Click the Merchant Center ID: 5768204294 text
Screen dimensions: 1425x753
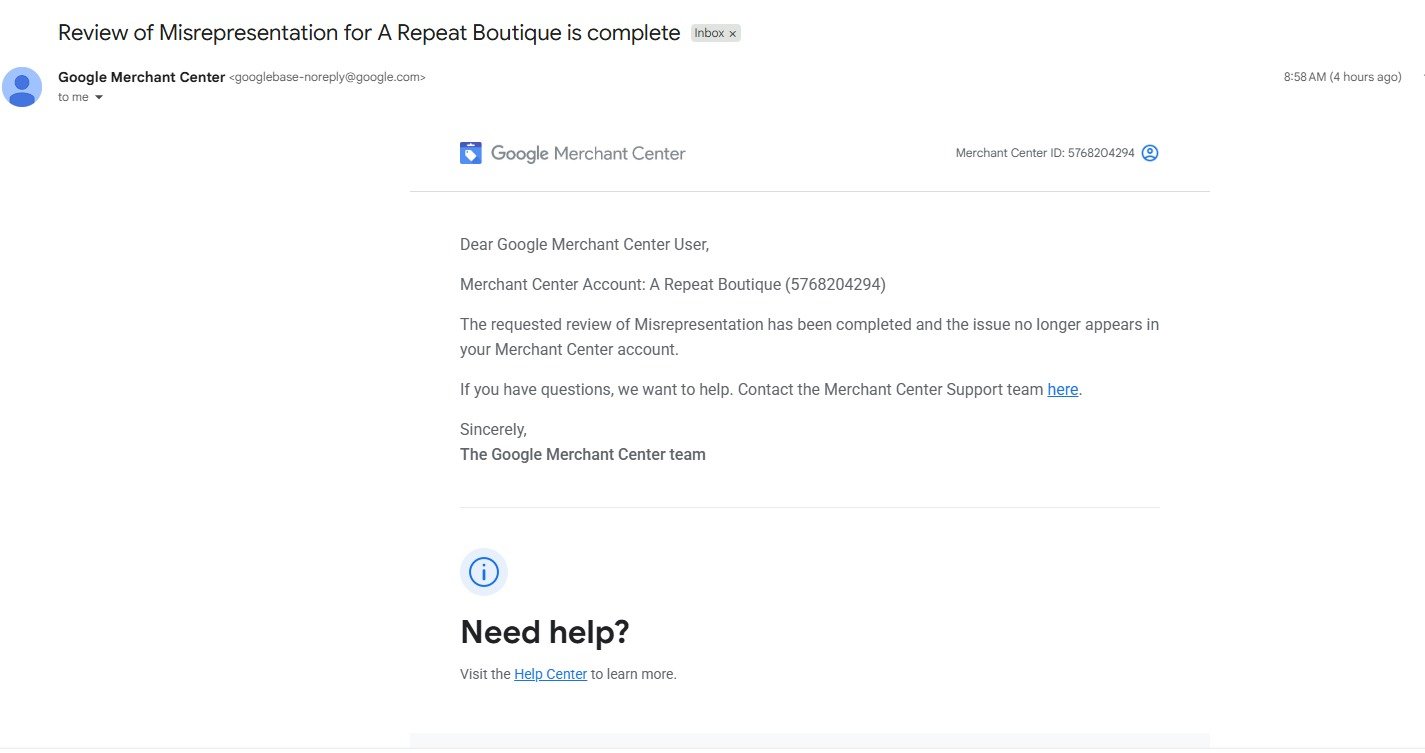1045,153
